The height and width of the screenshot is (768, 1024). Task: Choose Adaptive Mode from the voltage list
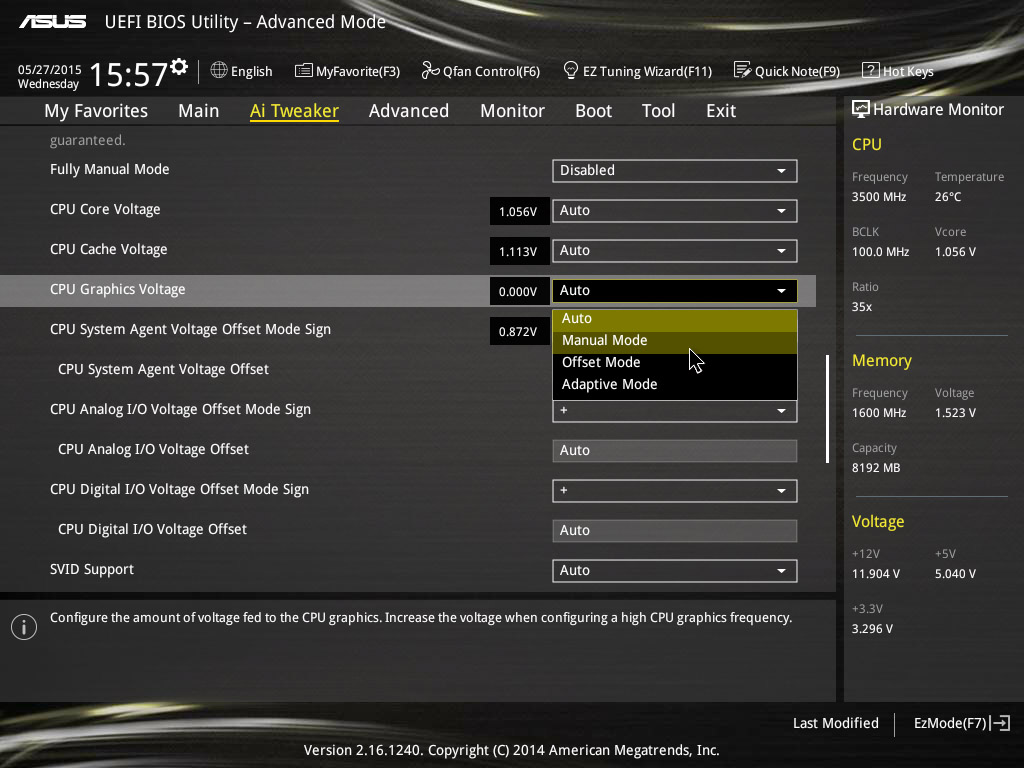610,385
